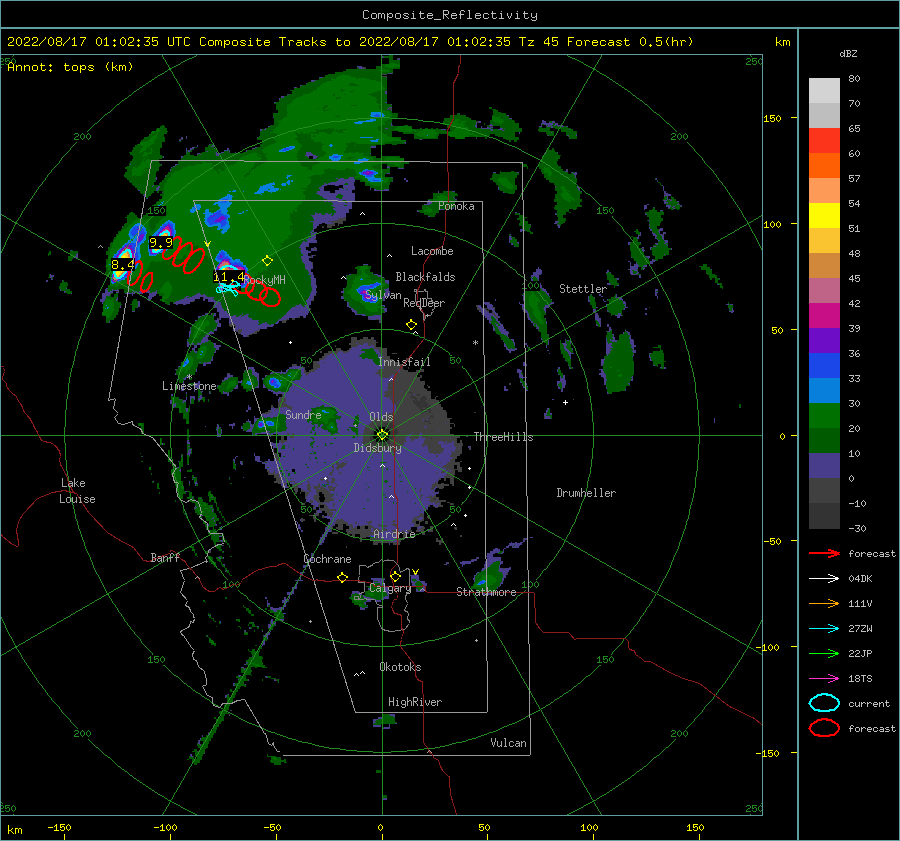Click the radar site marker at Olds
Screen dimensions: 900x841
click(382, 435)
